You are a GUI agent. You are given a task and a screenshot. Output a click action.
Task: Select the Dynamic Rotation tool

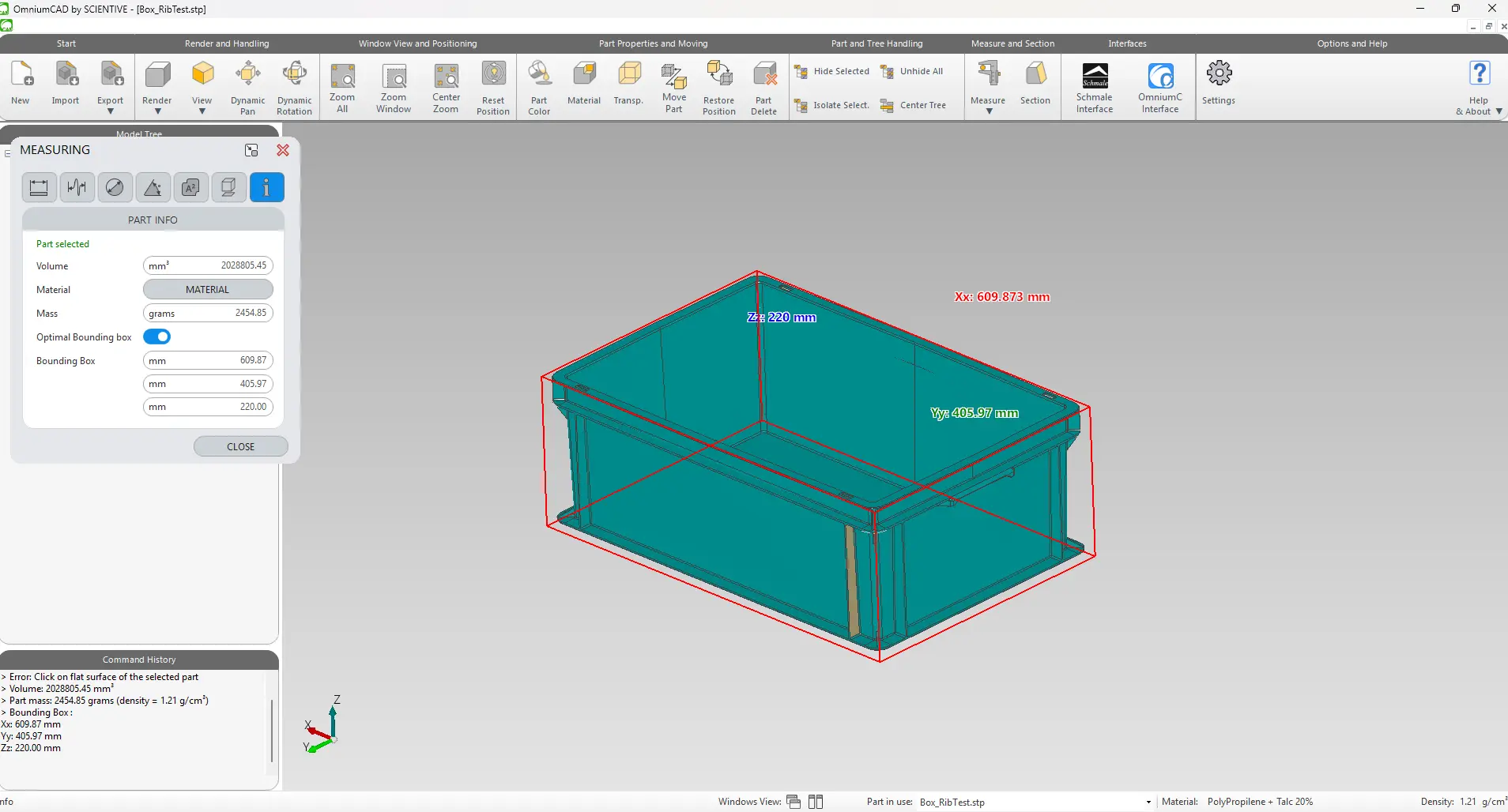(x=294, y=87)
